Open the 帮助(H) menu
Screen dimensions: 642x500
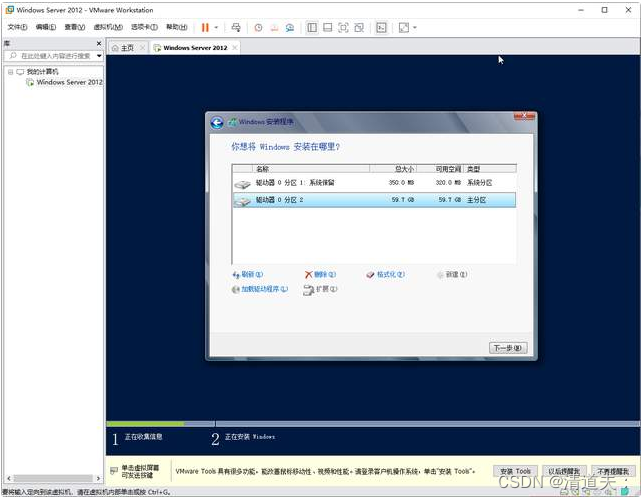click(176, 27)
